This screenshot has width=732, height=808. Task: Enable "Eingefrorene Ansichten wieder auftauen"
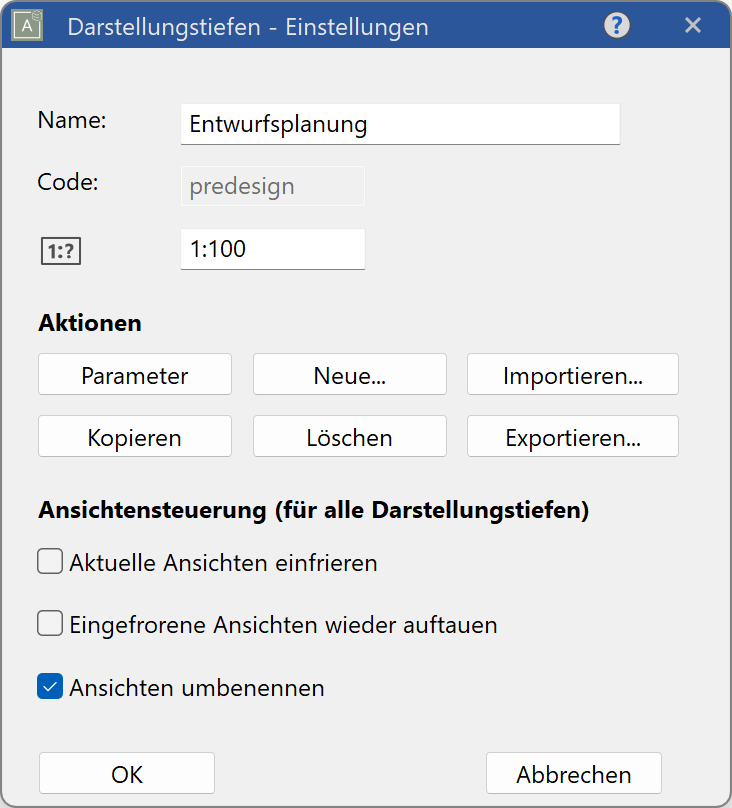point(49,623)
